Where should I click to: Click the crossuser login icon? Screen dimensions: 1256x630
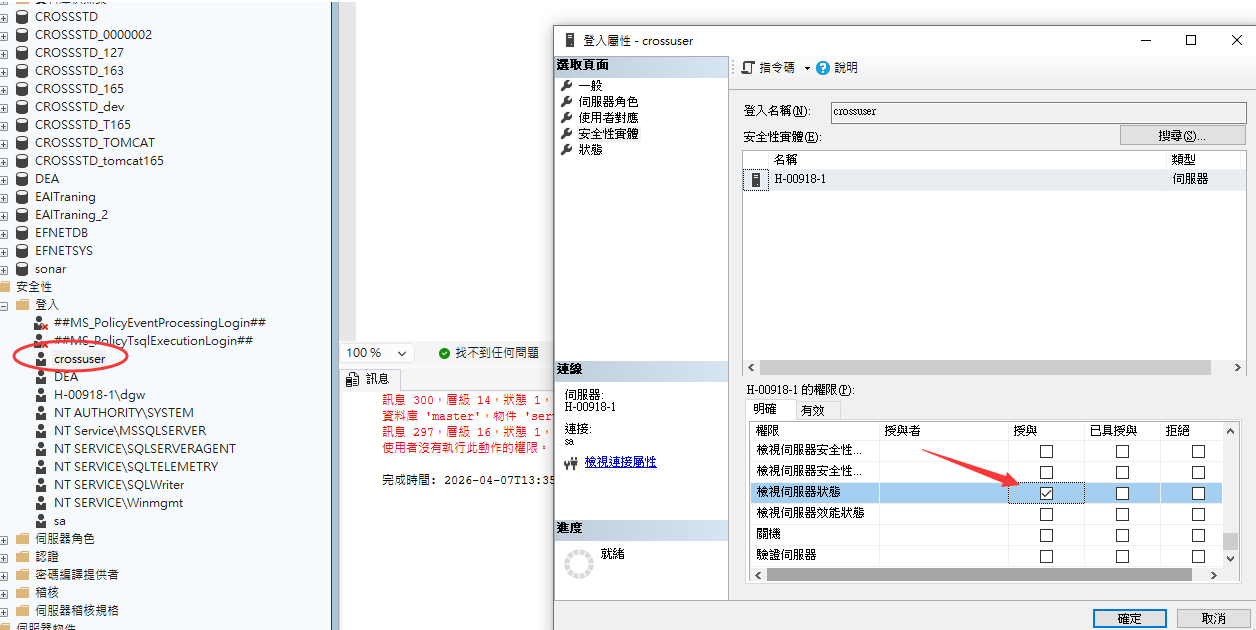pyautogui.click(x=41, y=359)
